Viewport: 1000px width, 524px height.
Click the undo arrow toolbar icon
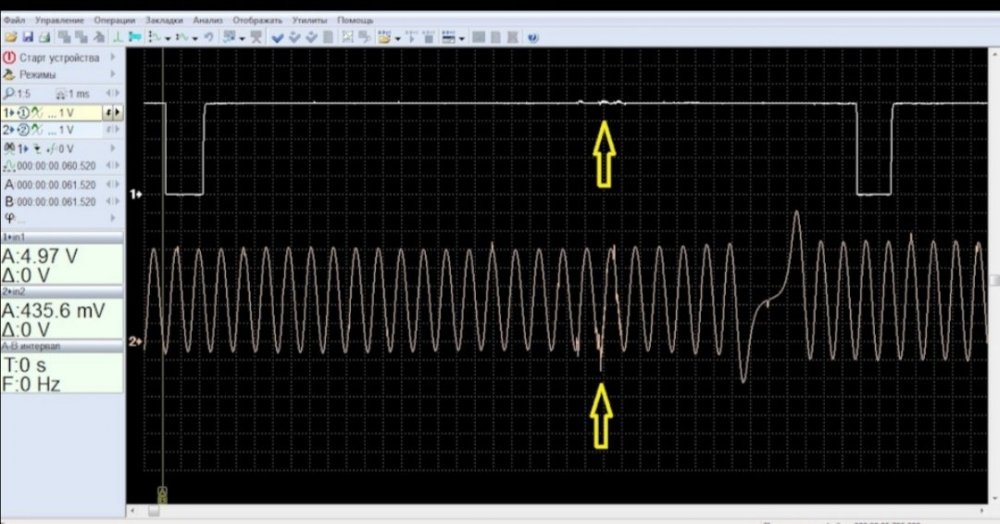point(209,38)
